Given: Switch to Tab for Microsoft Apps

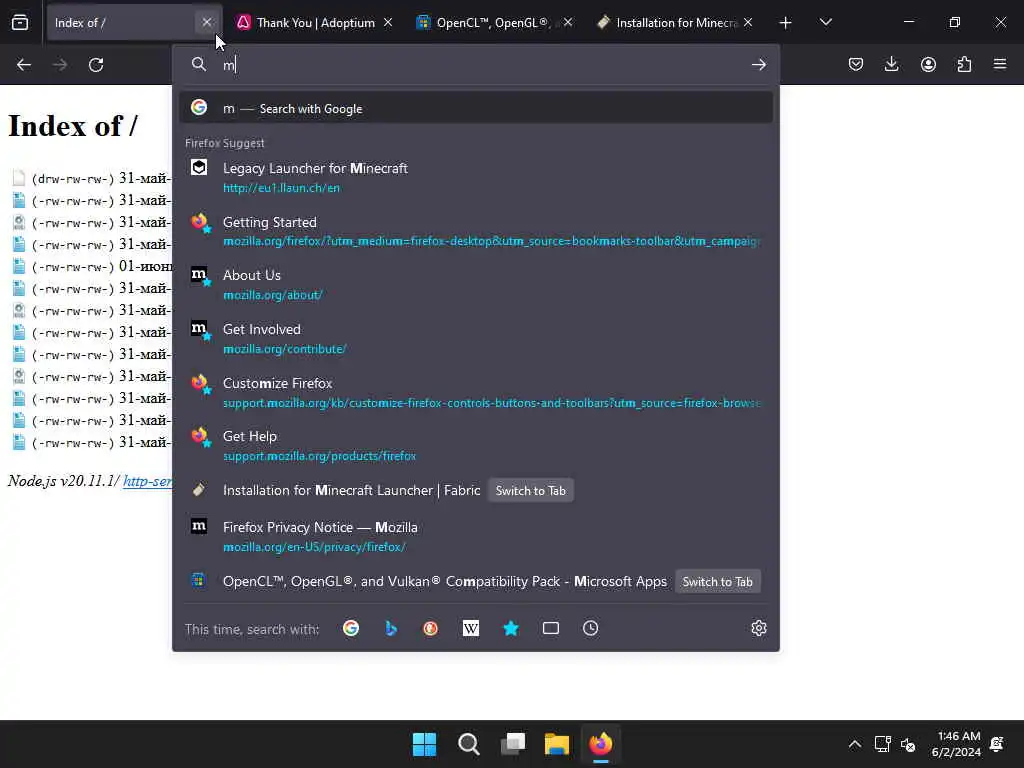Looking at the screenshot, I should [x=717, y=581].
